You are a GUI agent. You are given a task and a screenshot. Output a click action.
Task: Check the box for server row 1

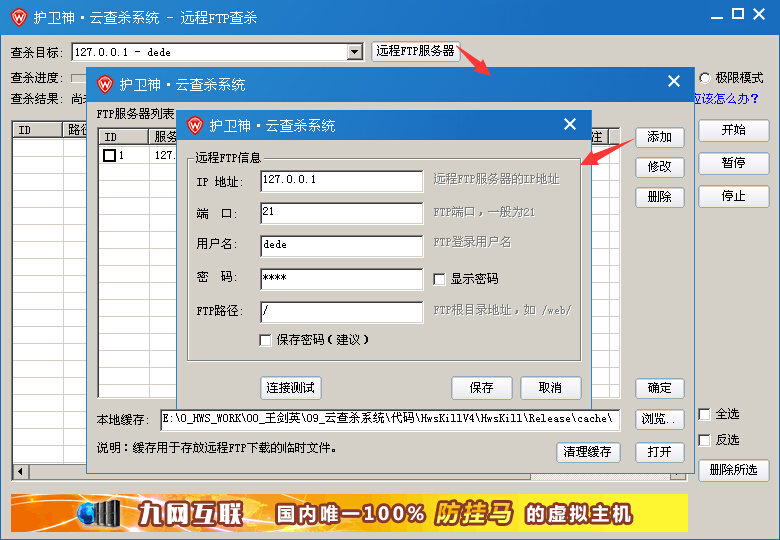[109, 156]
